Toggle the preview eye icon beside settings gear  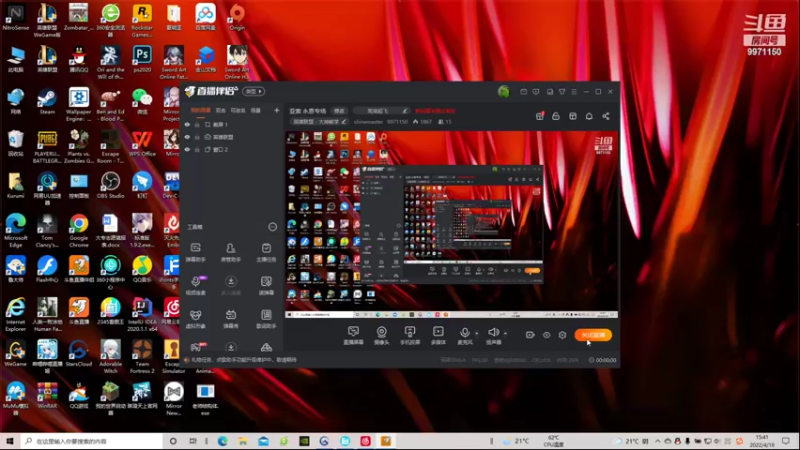(x=546, y=335)
